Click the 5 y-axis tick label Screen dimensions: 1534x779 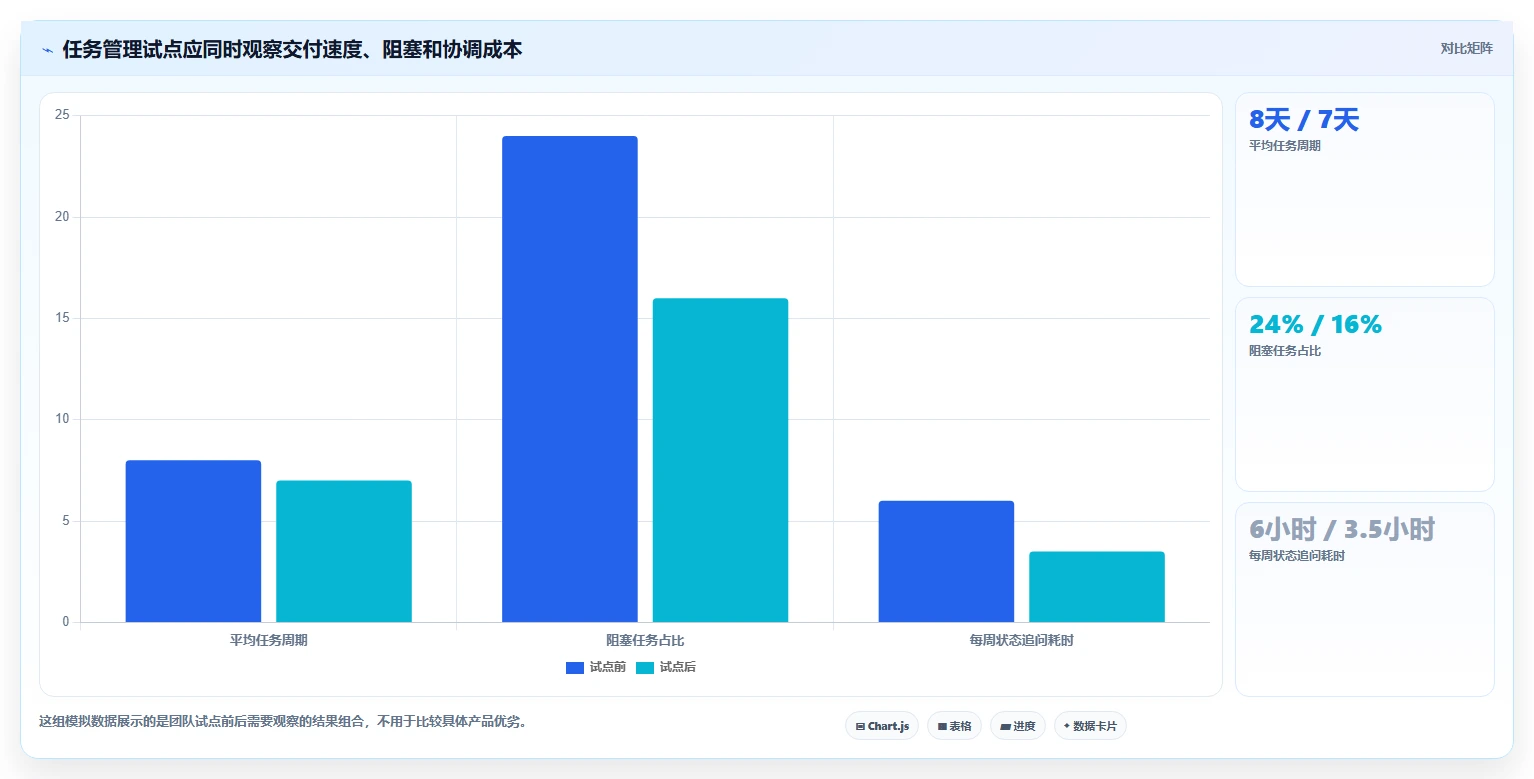(x=66, y=521)
